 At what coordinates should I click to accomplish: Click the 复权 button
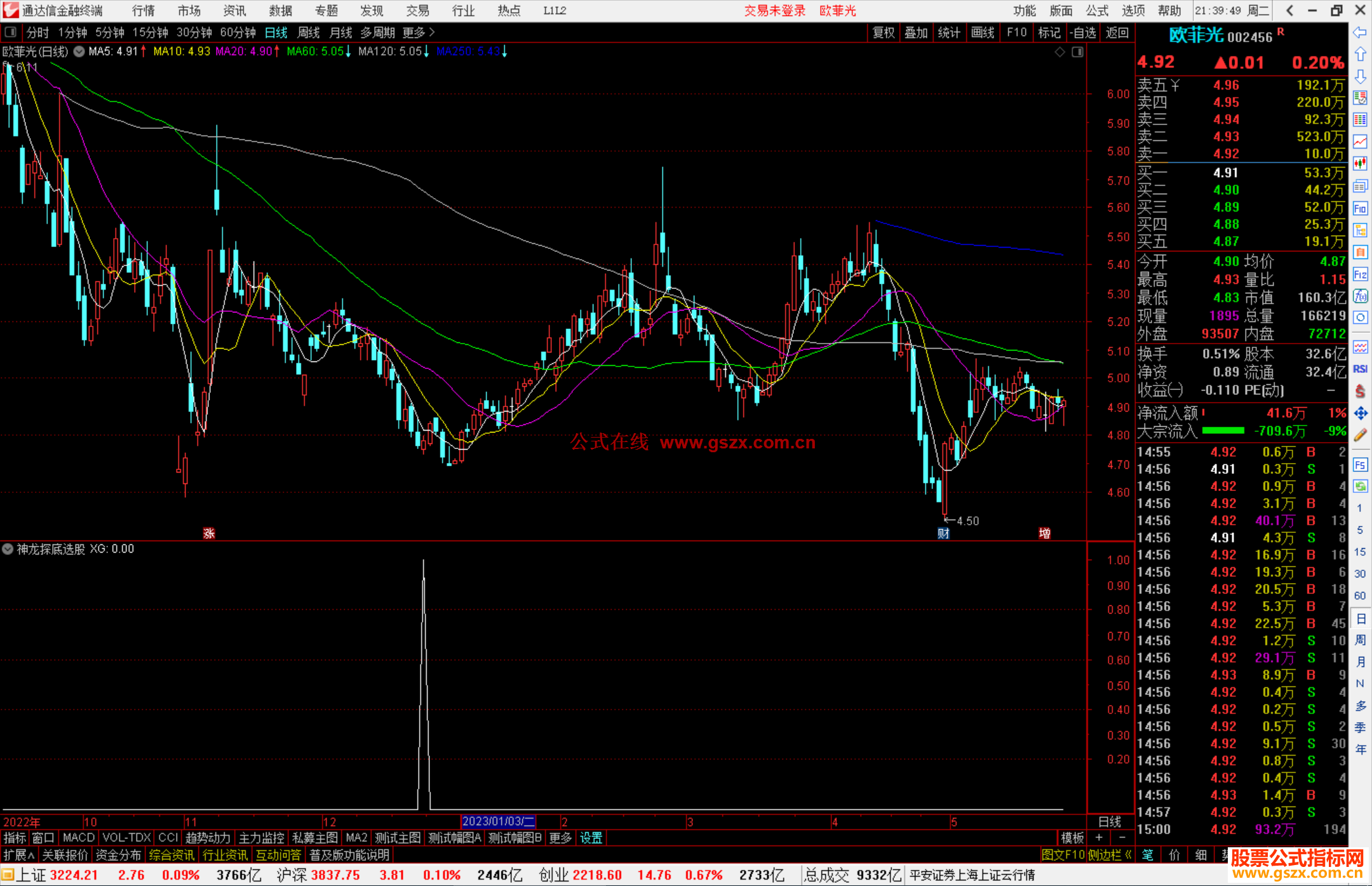(883, 32)
